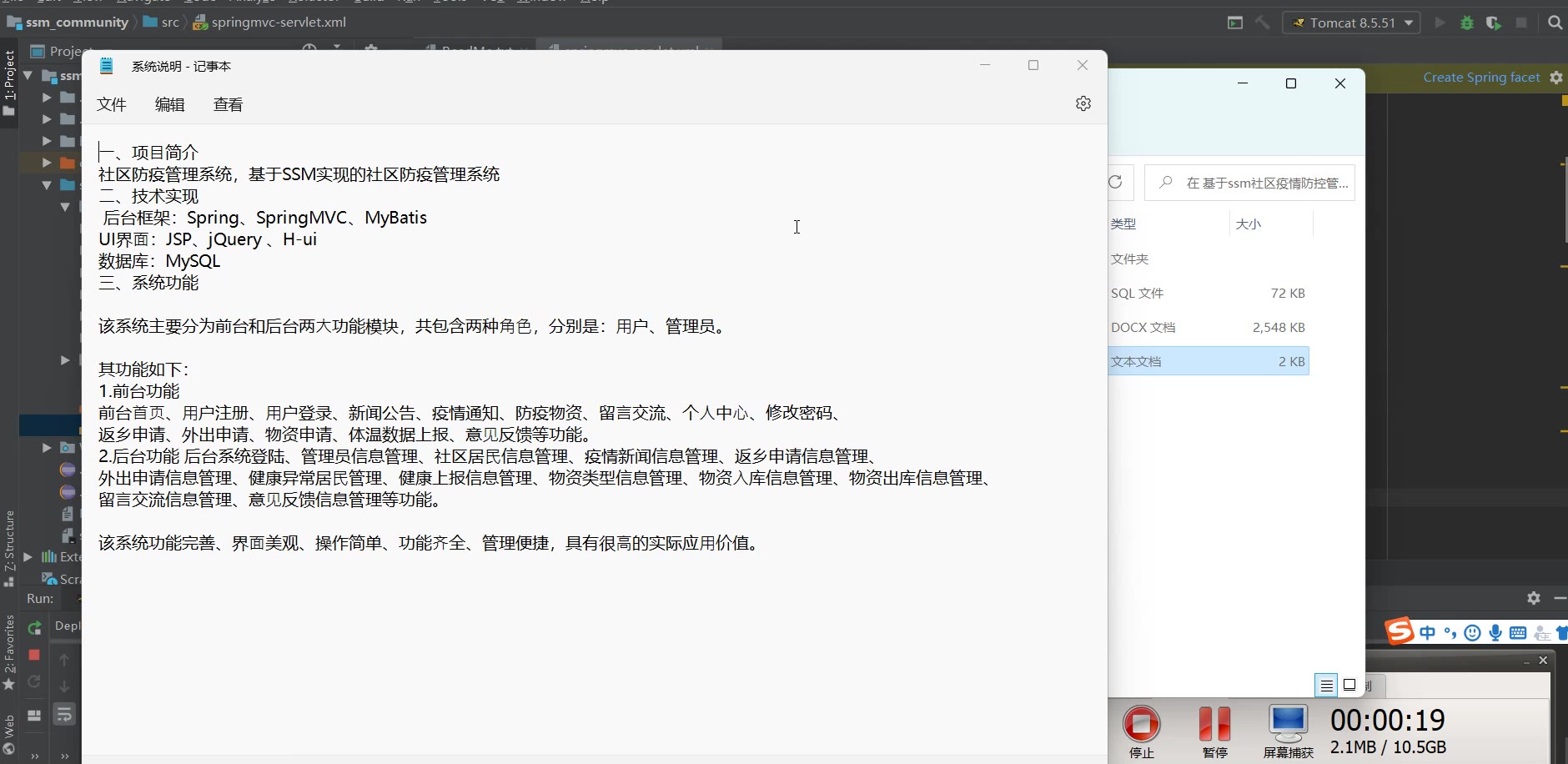Screen dimensions: 1568x764
Task: Switch Explorer to large icons view
Action: point(1349,686)
